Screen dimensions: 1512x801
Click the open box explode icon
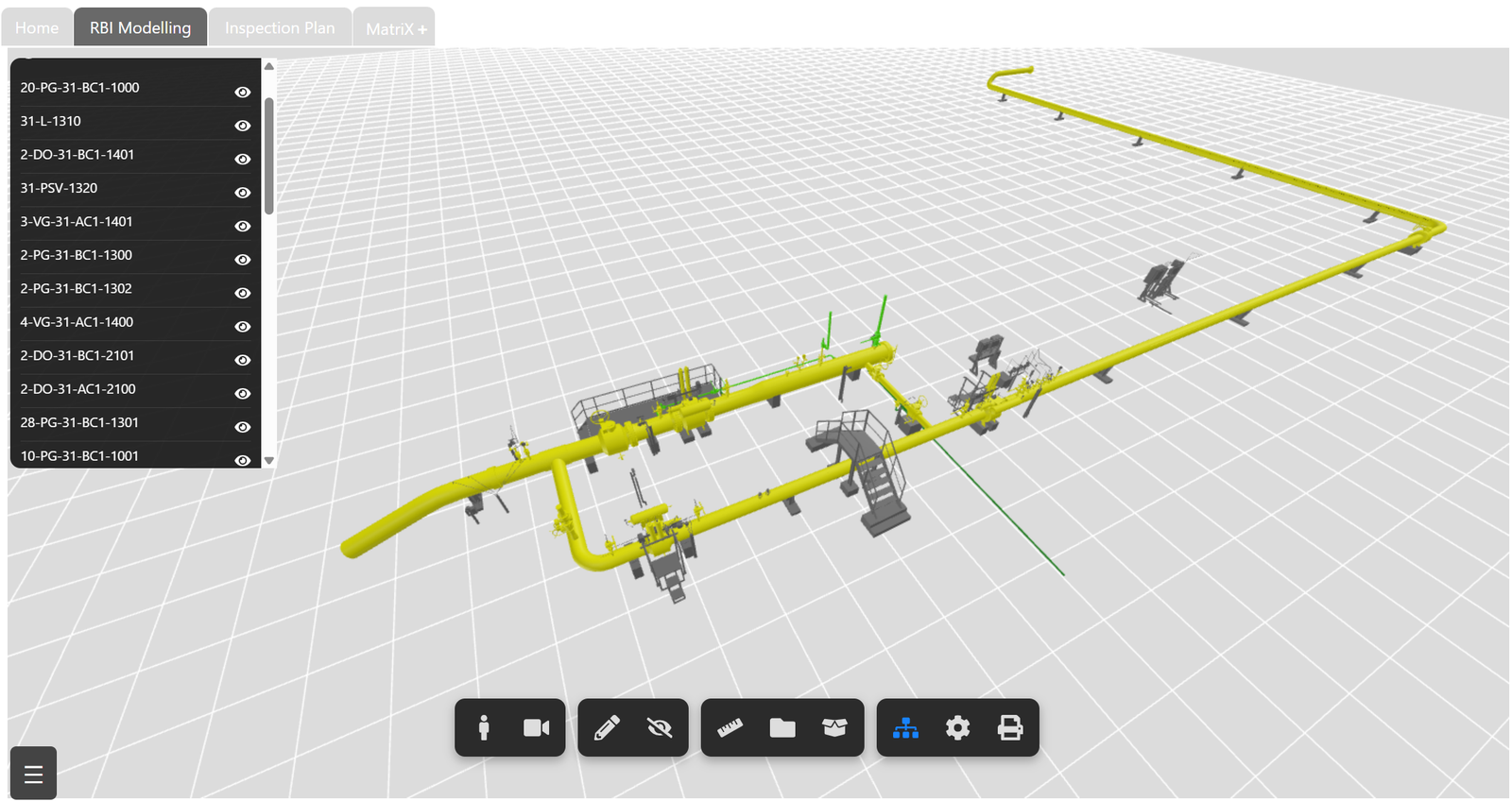pos(834,727)
